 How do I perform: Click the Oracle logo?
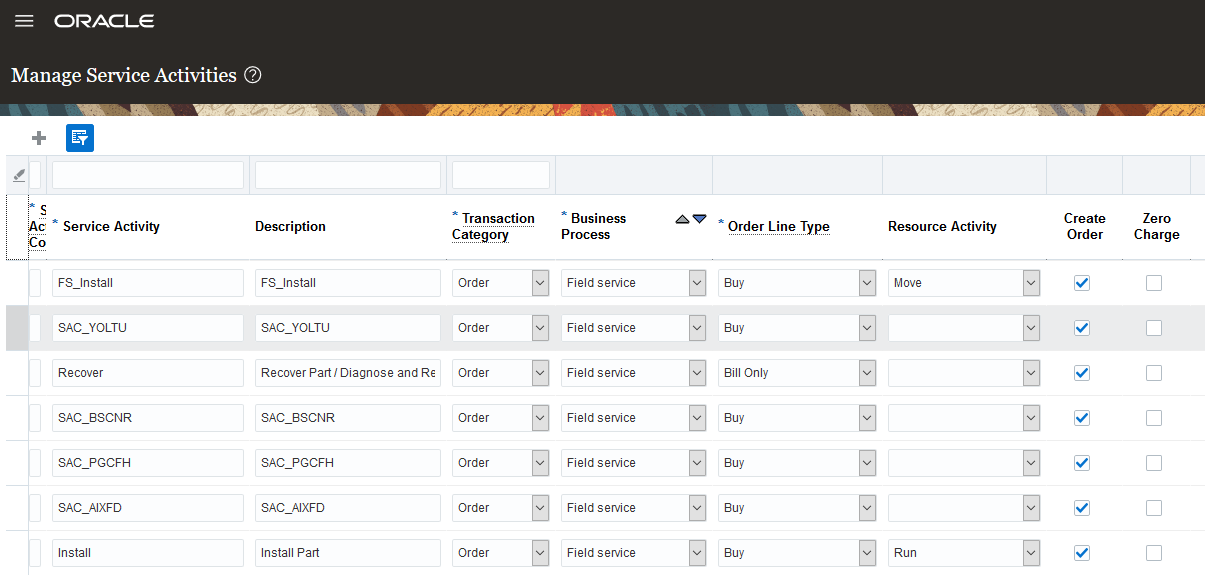coord(104,21)
